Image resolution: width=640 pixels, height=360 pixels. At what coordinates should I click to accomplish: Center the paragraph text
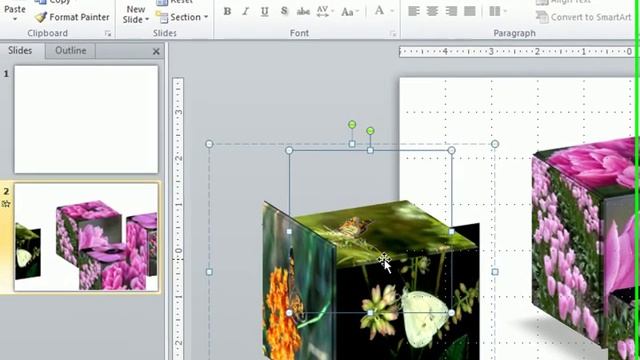[432, 11]
